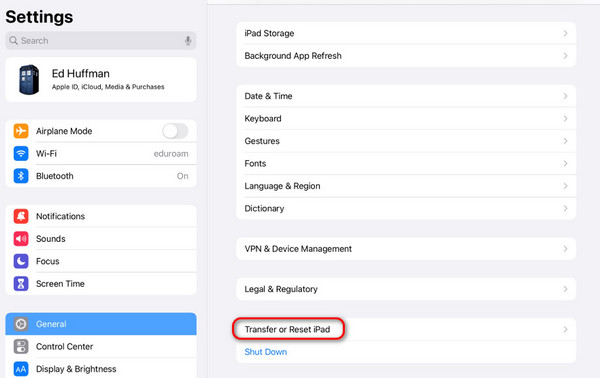The width and height of the screenshot is (600, 378).
Task: Open Wi-Fi settings row
Action: [x=101, y=153]
